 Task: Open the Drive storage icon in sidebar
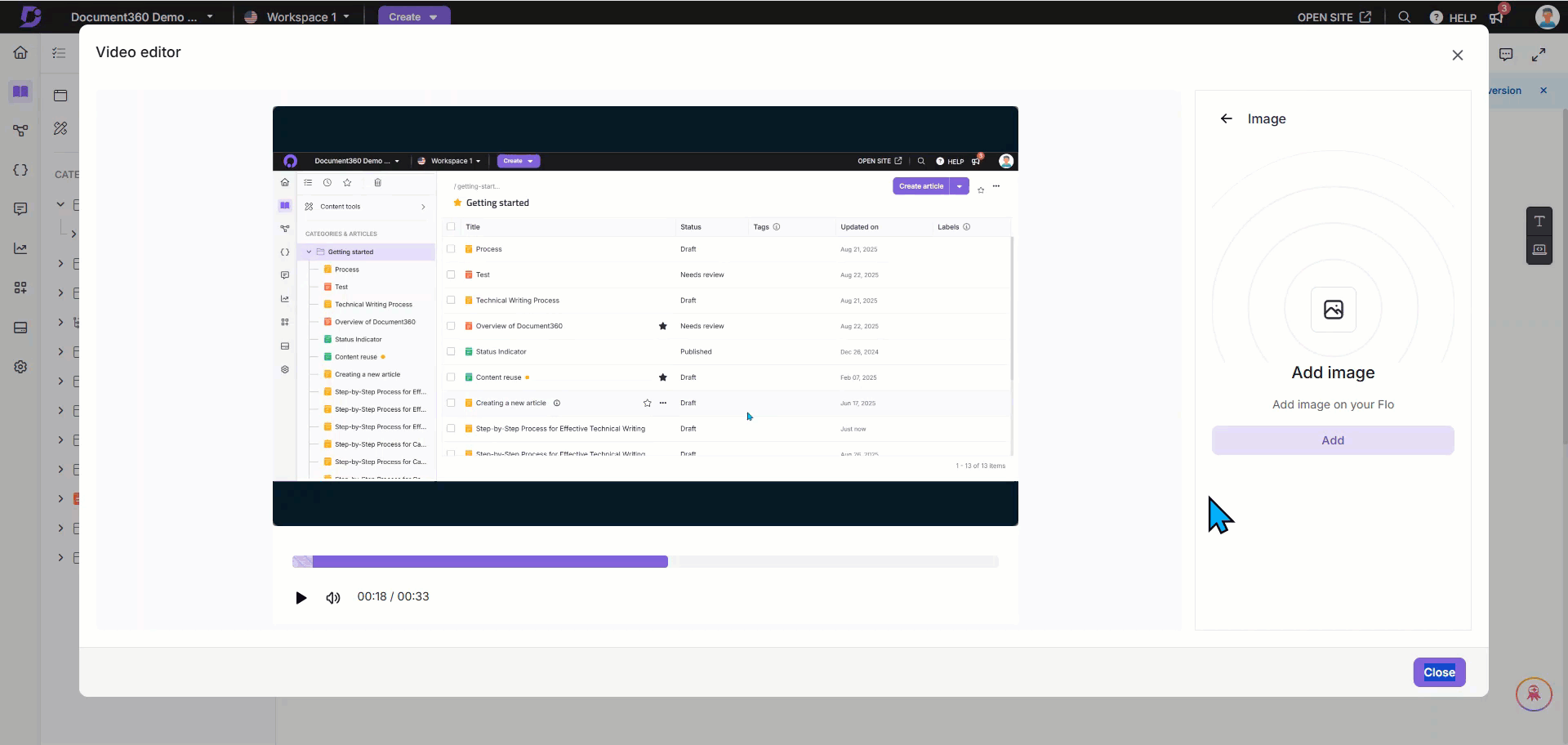pos(20,328)
